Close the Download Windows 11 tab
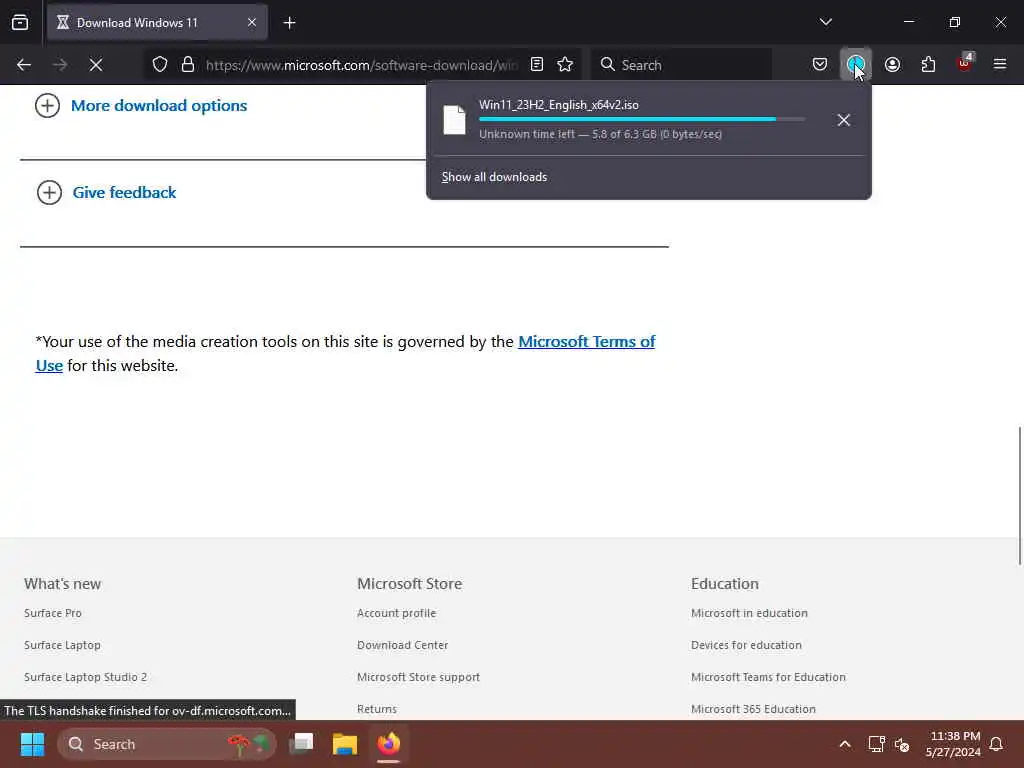This screenshot has width=1024, height=768. [251, 23]
